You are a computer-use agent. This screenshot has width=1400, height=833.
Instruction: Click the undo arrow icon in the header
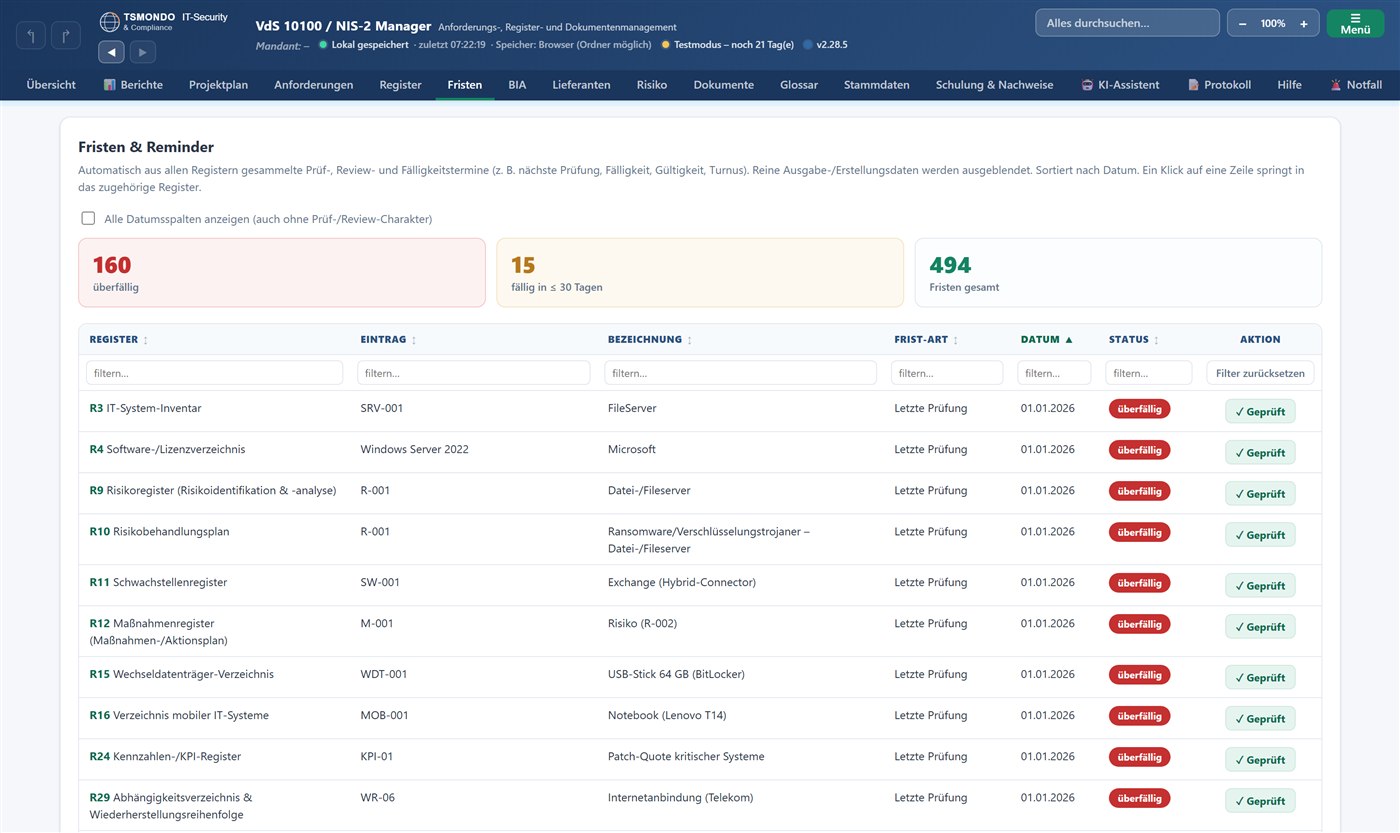click(31, 36)
